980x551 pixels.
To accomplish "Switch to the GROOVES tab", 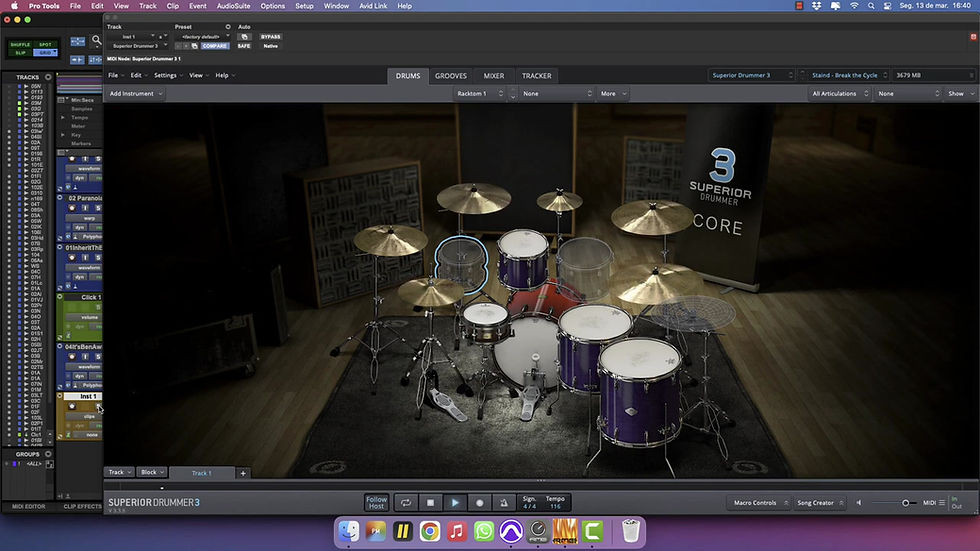I will click(451, 76).
